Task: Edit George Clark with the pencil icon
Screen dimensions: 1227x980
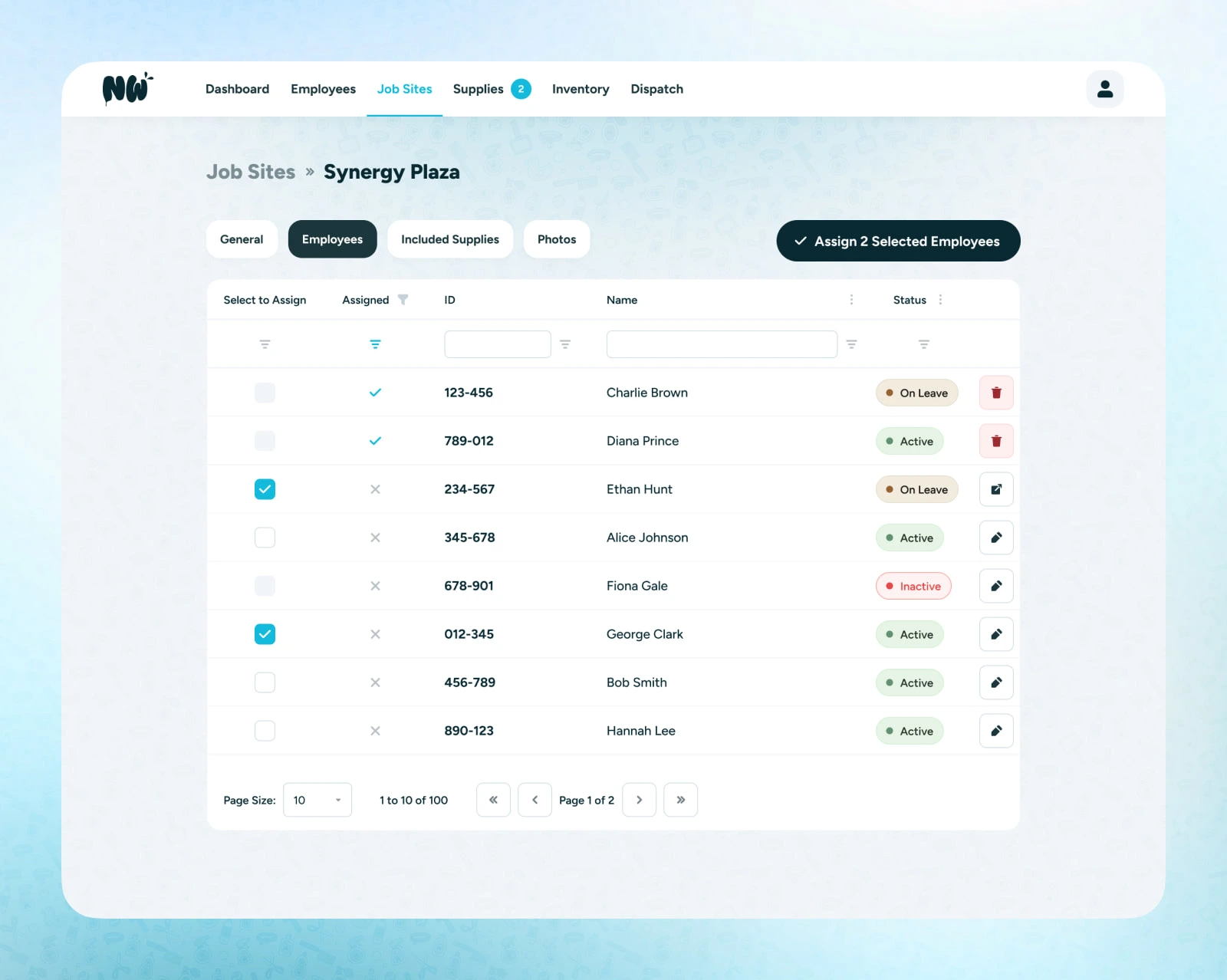Action: pyautogui.click(x=996, y=634)
